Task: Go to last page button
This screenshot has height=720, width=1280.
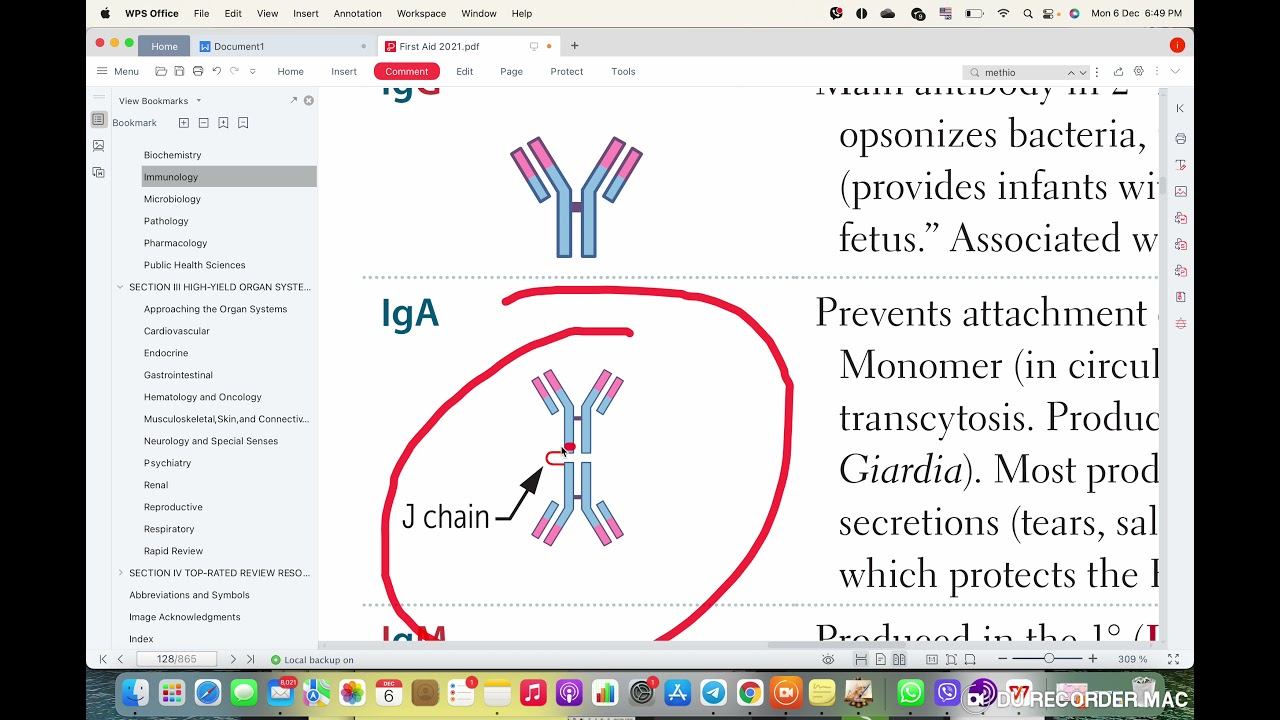Action: click(x=250, y=659)
